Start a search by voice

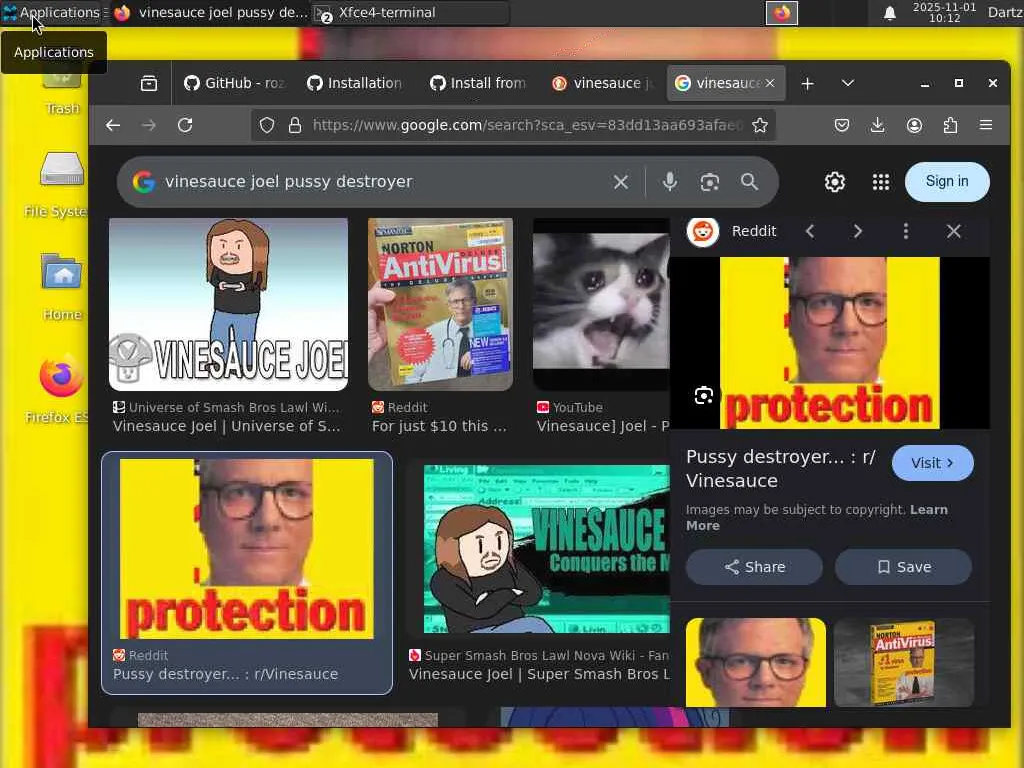669,182
